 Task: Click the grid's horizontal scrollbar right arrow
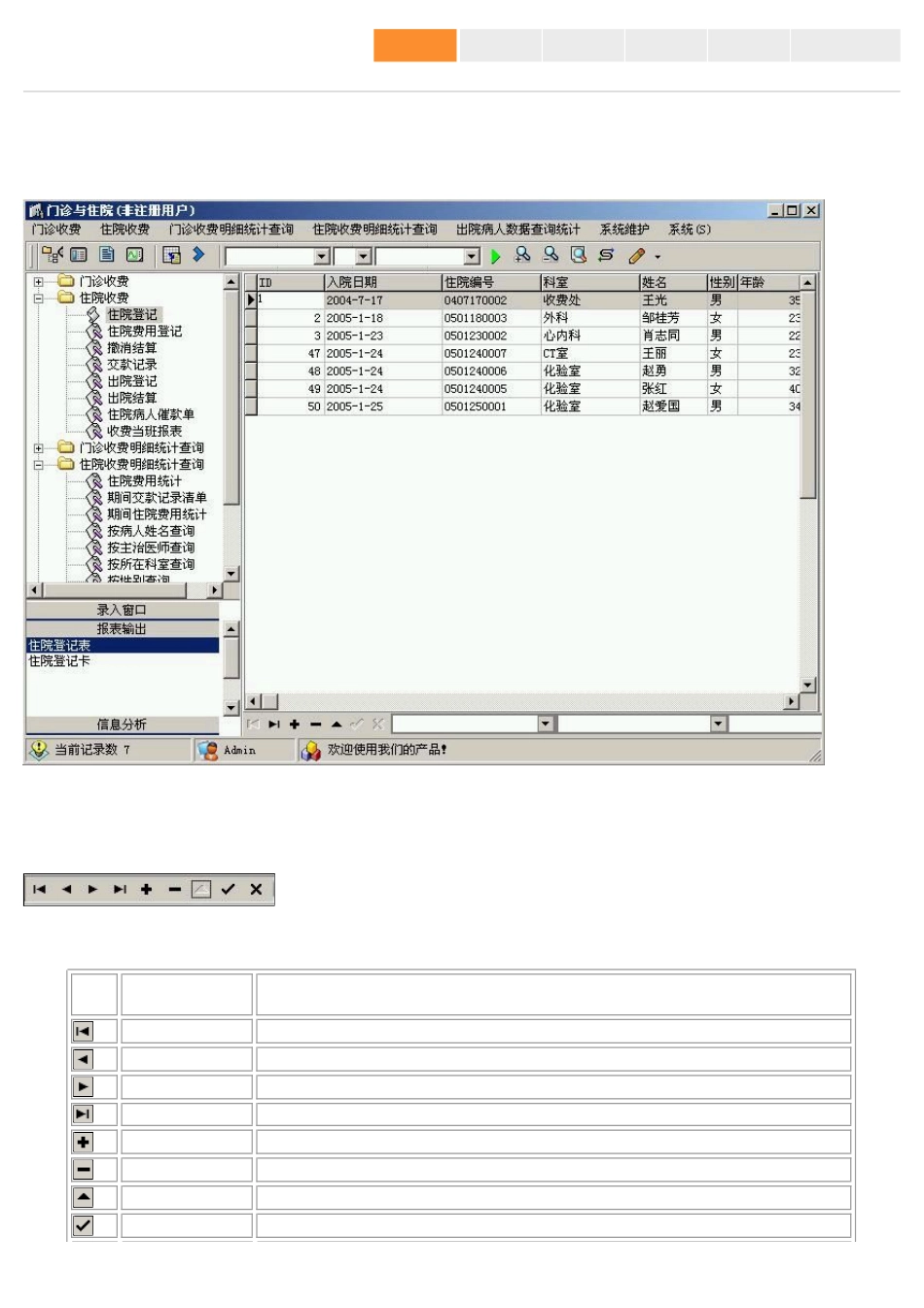pyautogui.click(x=792, y=701)
